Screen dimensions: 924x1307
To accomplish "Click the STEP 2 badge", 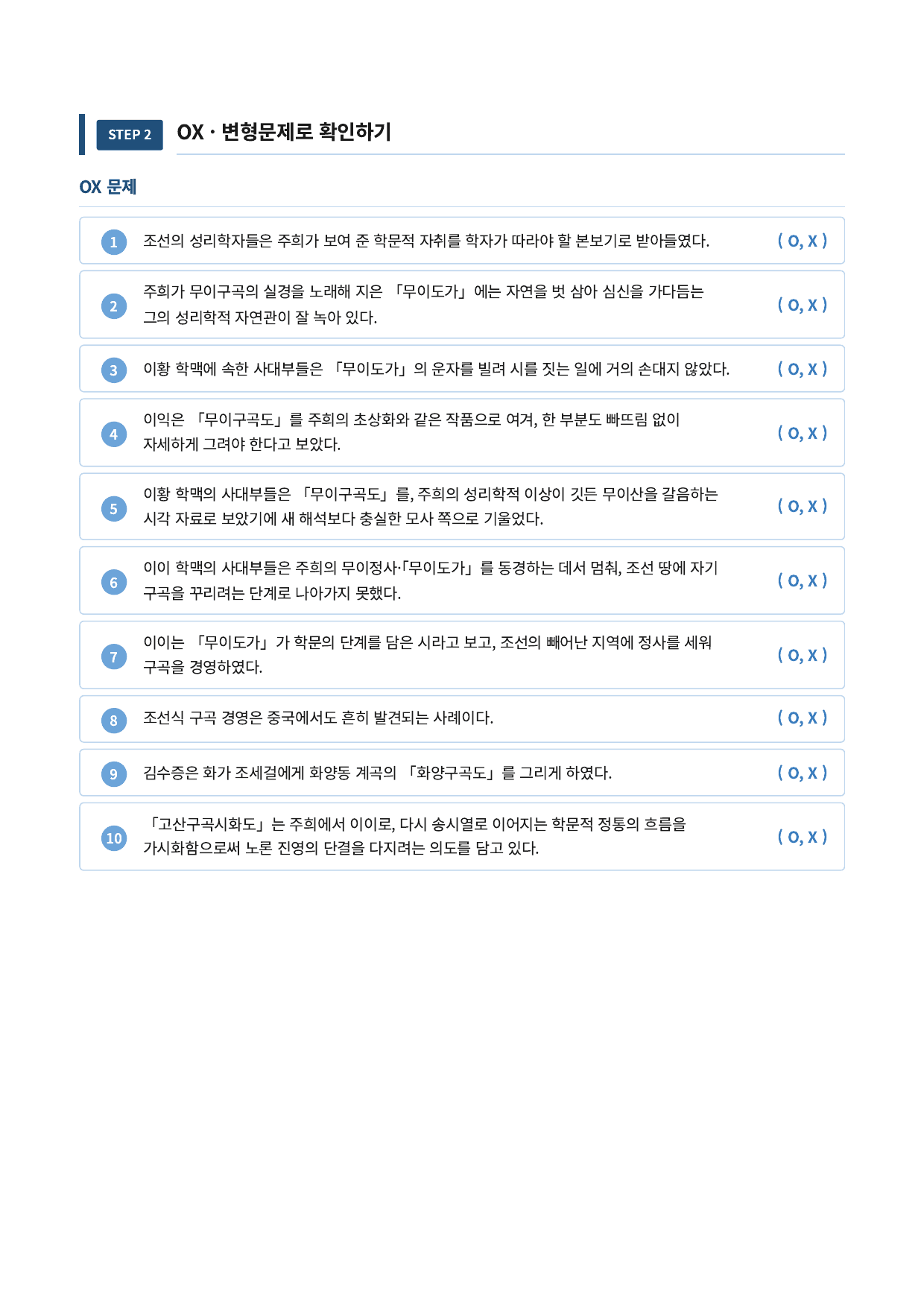I will coord(130,135).
